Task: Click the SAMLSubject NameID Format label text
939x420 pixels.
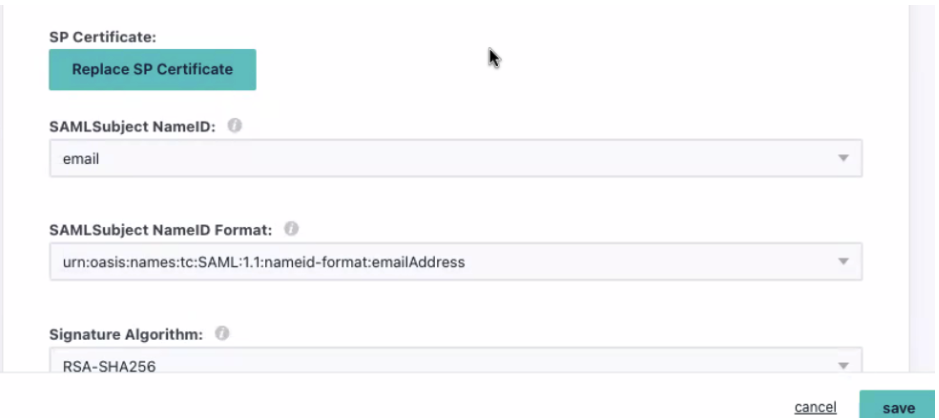Action: (x=160, y=230)
